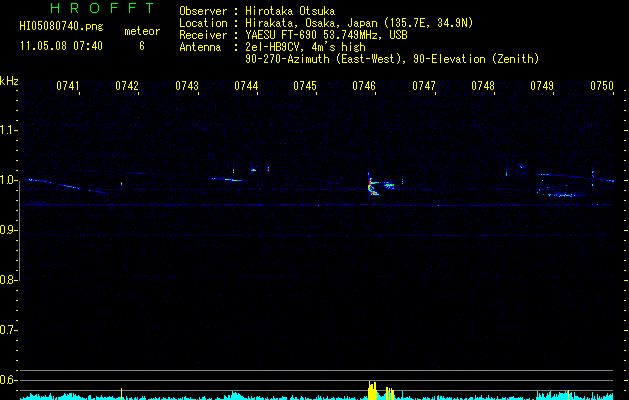Click the 0741 time marker
Screen dimensions: 629x400
pyautogui.click(x=68, y=86)
